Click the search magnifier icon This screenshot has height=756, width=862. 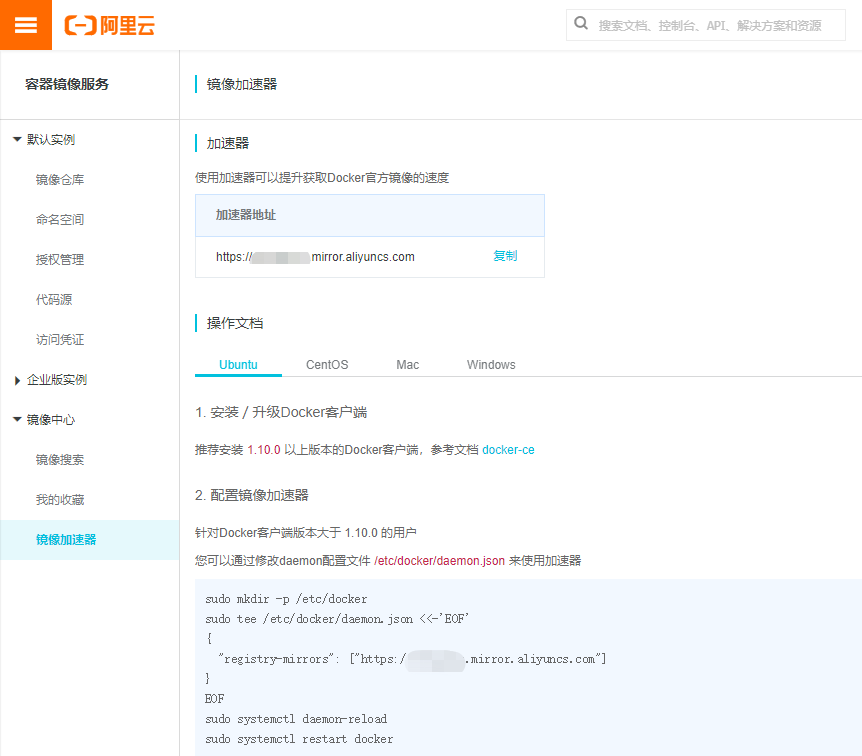tap(581, 23)
